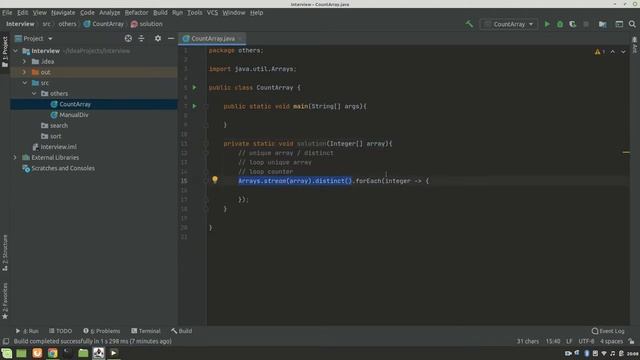Select Scratches and Consoles node
The width and height of the screenshot is (640, 360).
click(x=63, y=168)
